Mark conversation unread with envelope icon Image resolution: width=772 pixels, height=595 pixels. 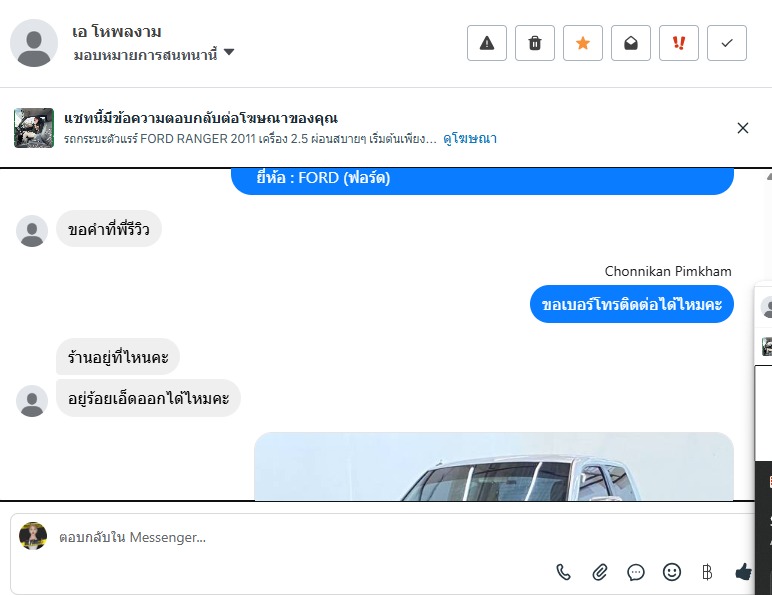pyautogui.click(x=631, y=43)
